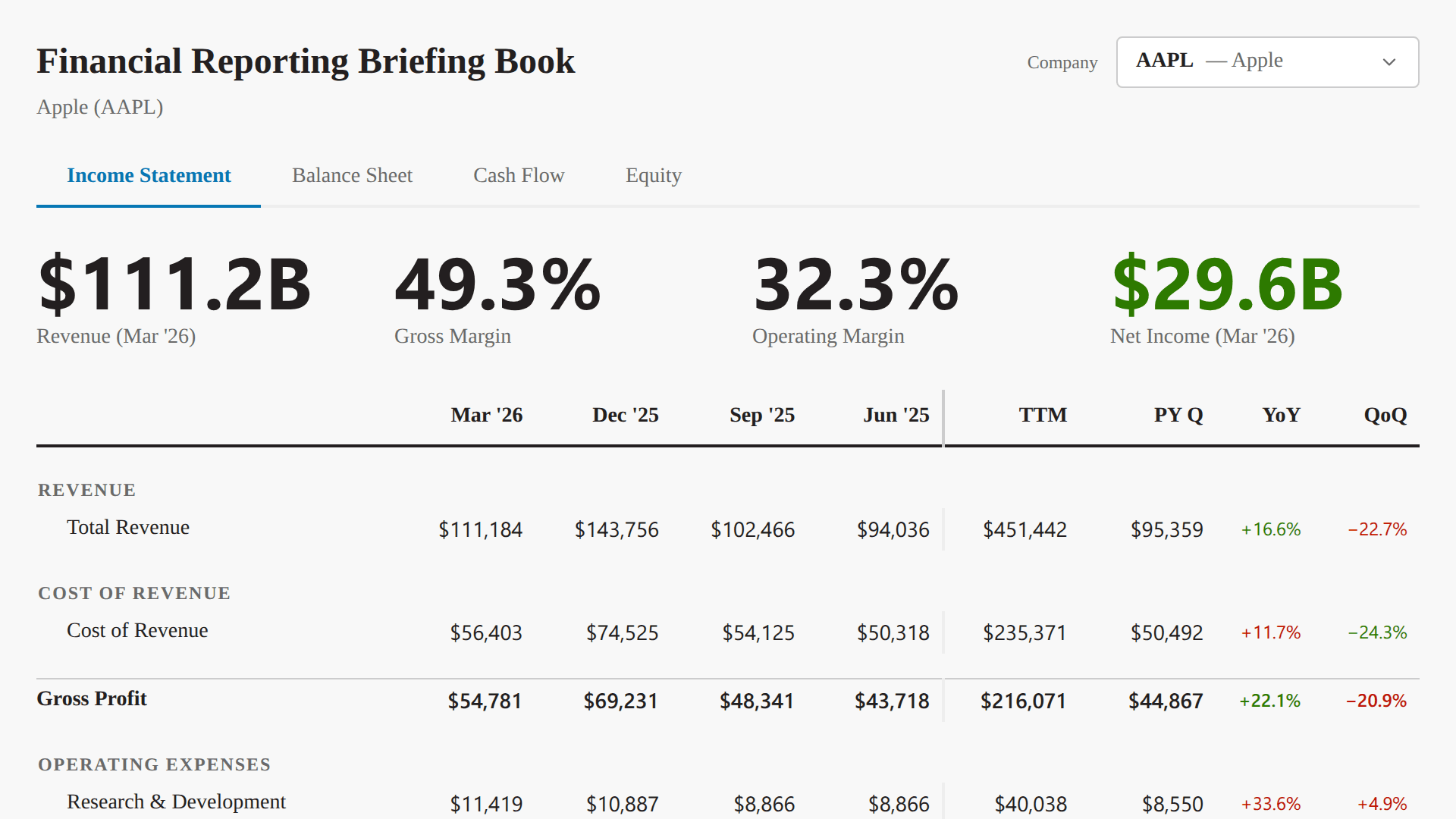Click Research & Development PY Q value $8,550
The width and height of the screenshot is (1456, 819).
1172,804
